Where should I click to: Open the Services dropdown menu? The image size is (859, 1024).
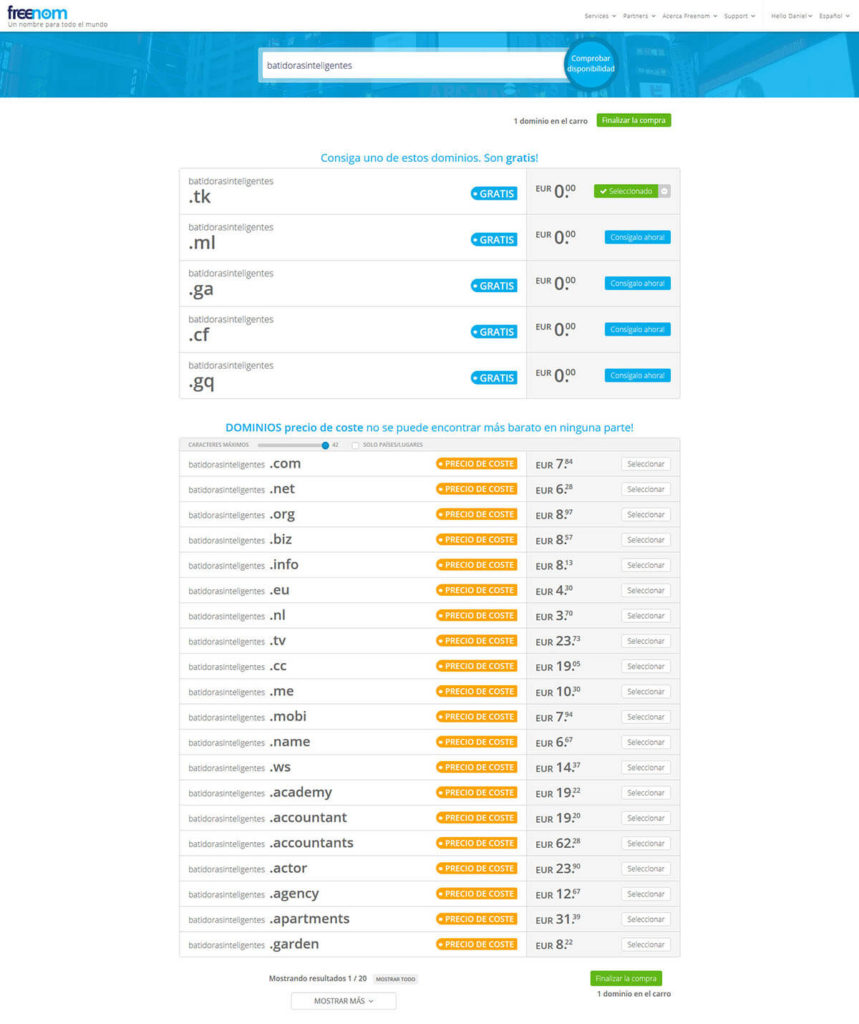click(x=600, y=16)
